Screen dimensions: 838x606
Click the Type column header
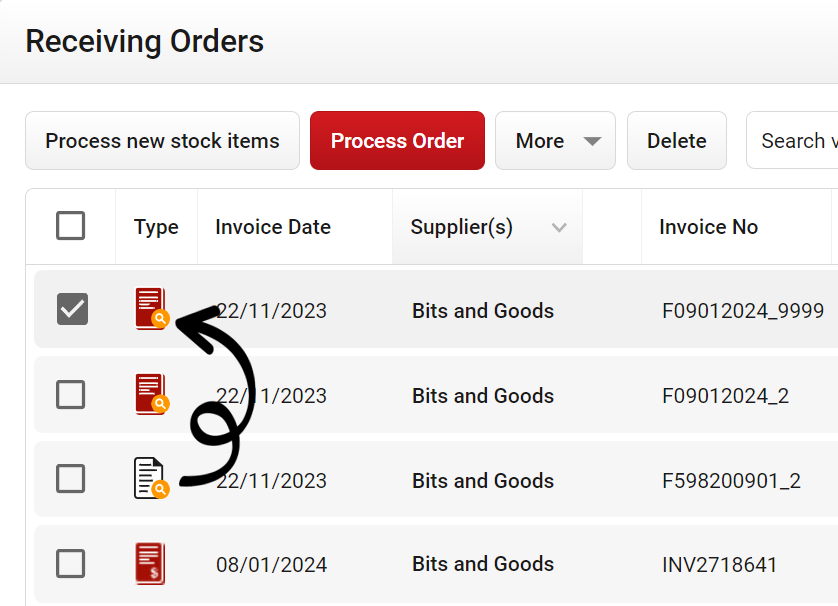[x=156, y=226]
